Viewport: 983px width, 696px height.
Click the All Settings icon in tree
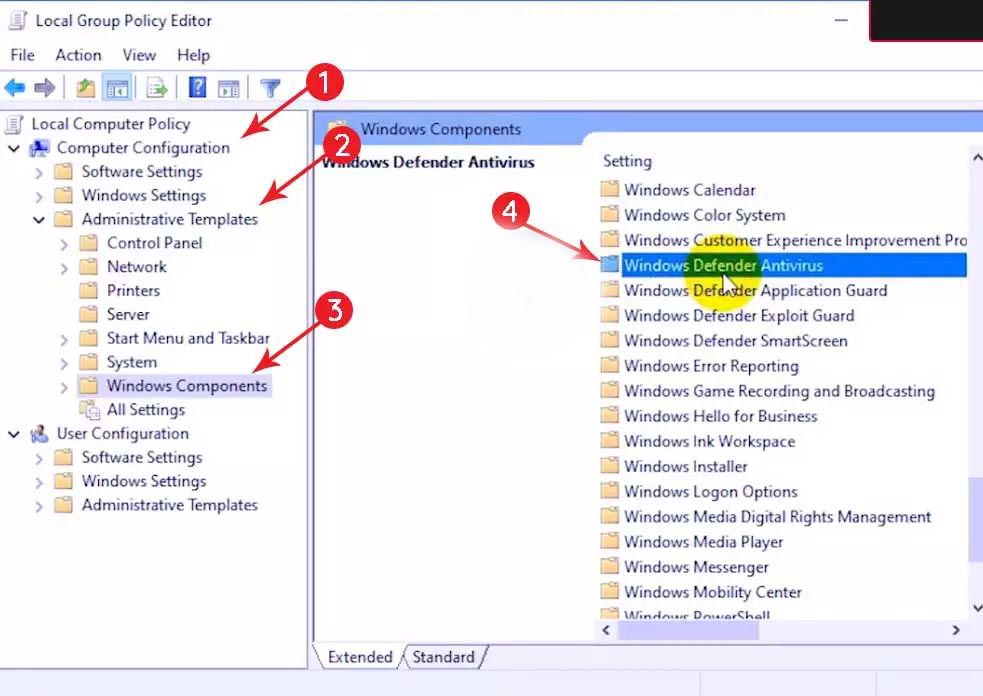[90, 410]
